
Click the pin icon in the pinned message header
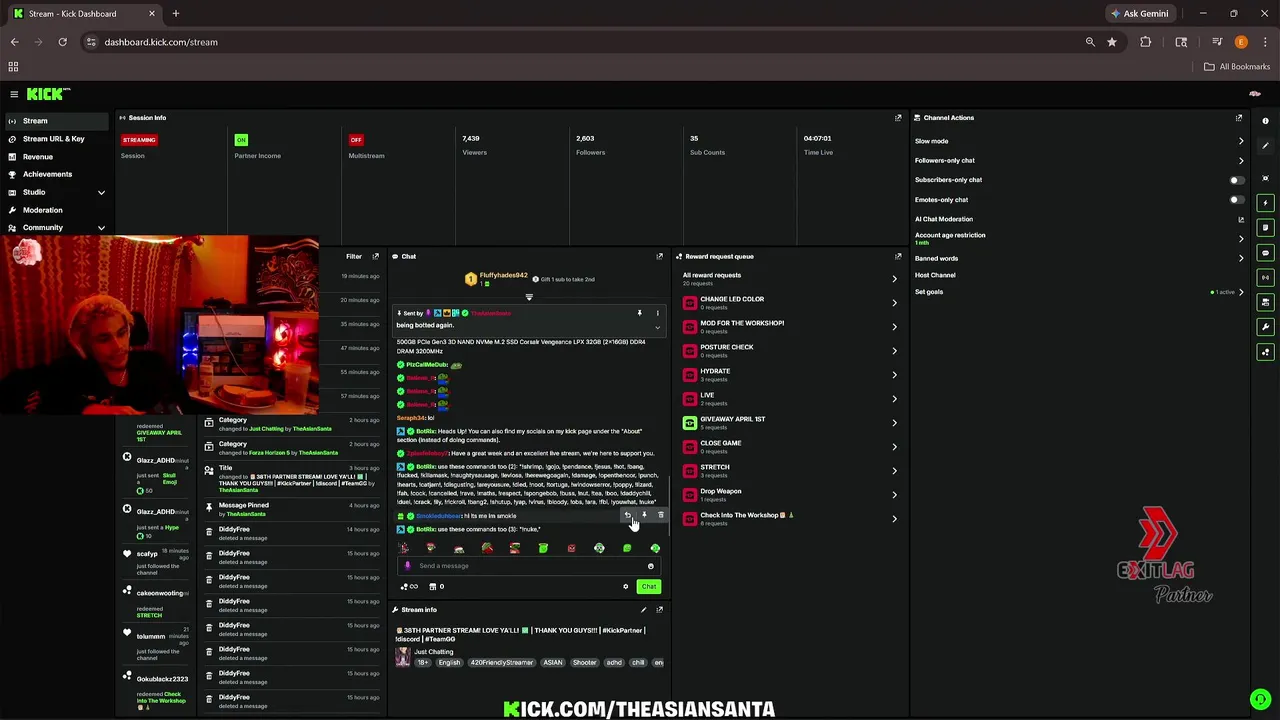click(640, 313)
